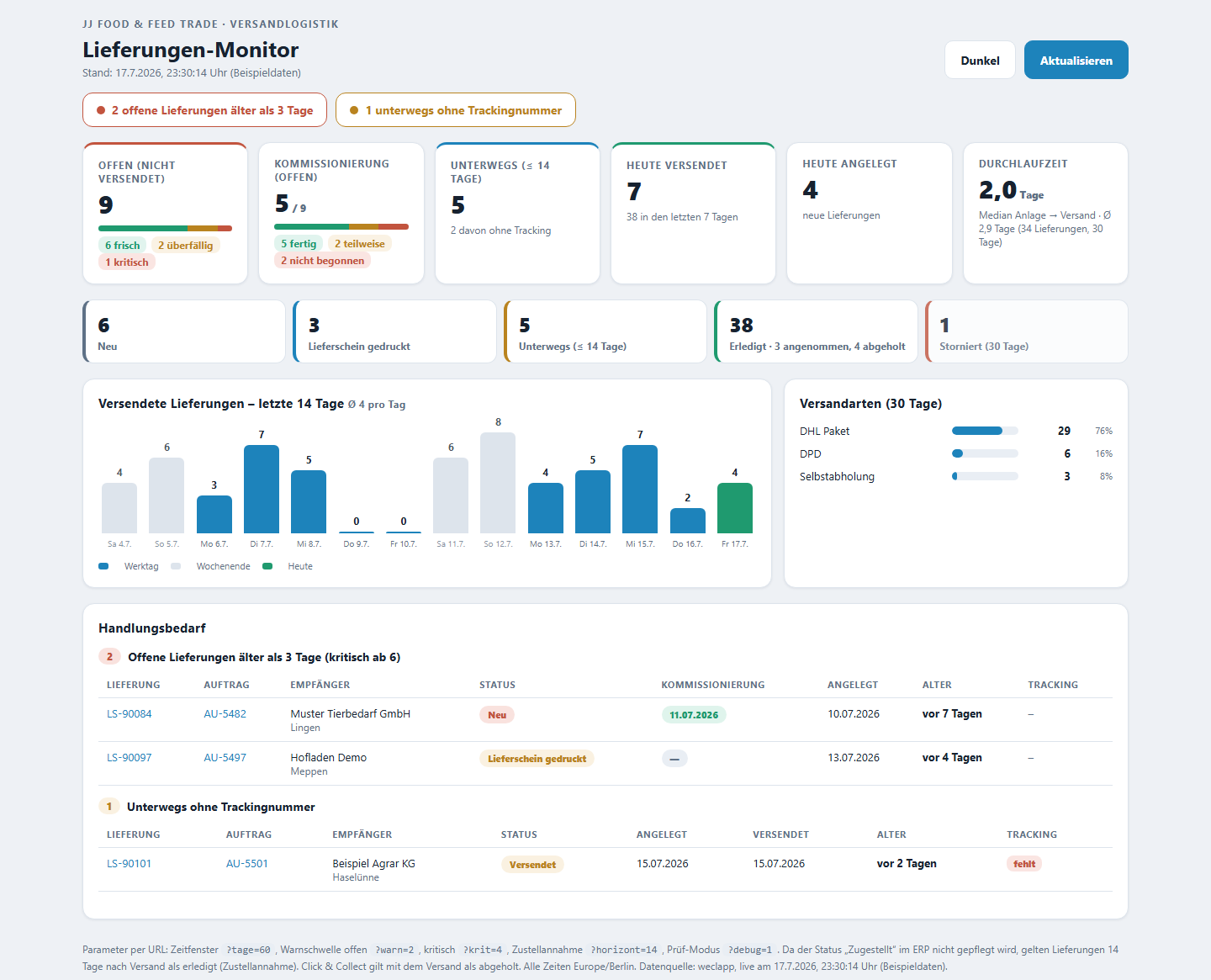Open delivery LS-90097
Screen dimensions: 1211x980
(130, 758)
